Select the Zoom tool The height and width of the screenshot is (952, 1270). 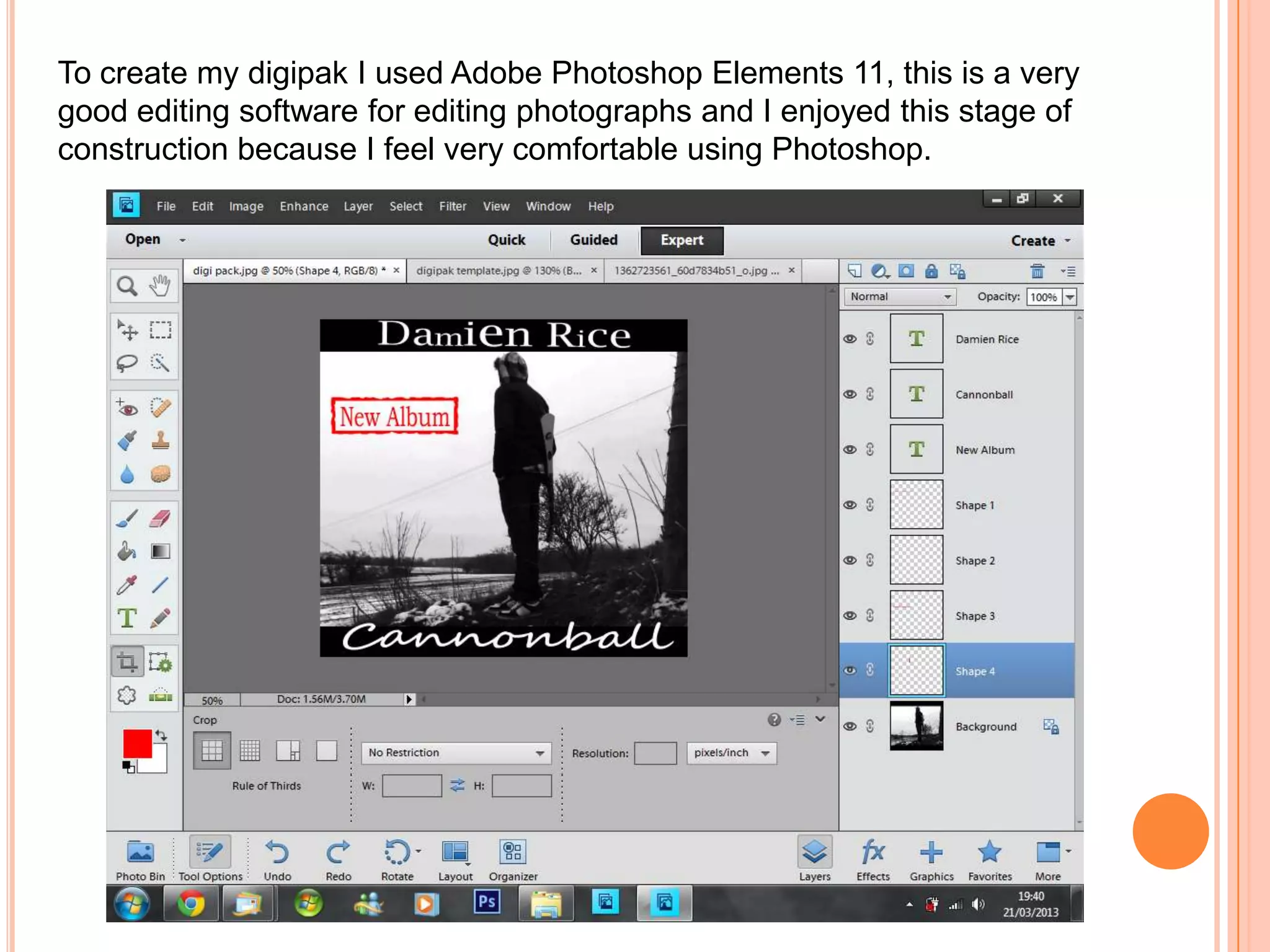127,286
